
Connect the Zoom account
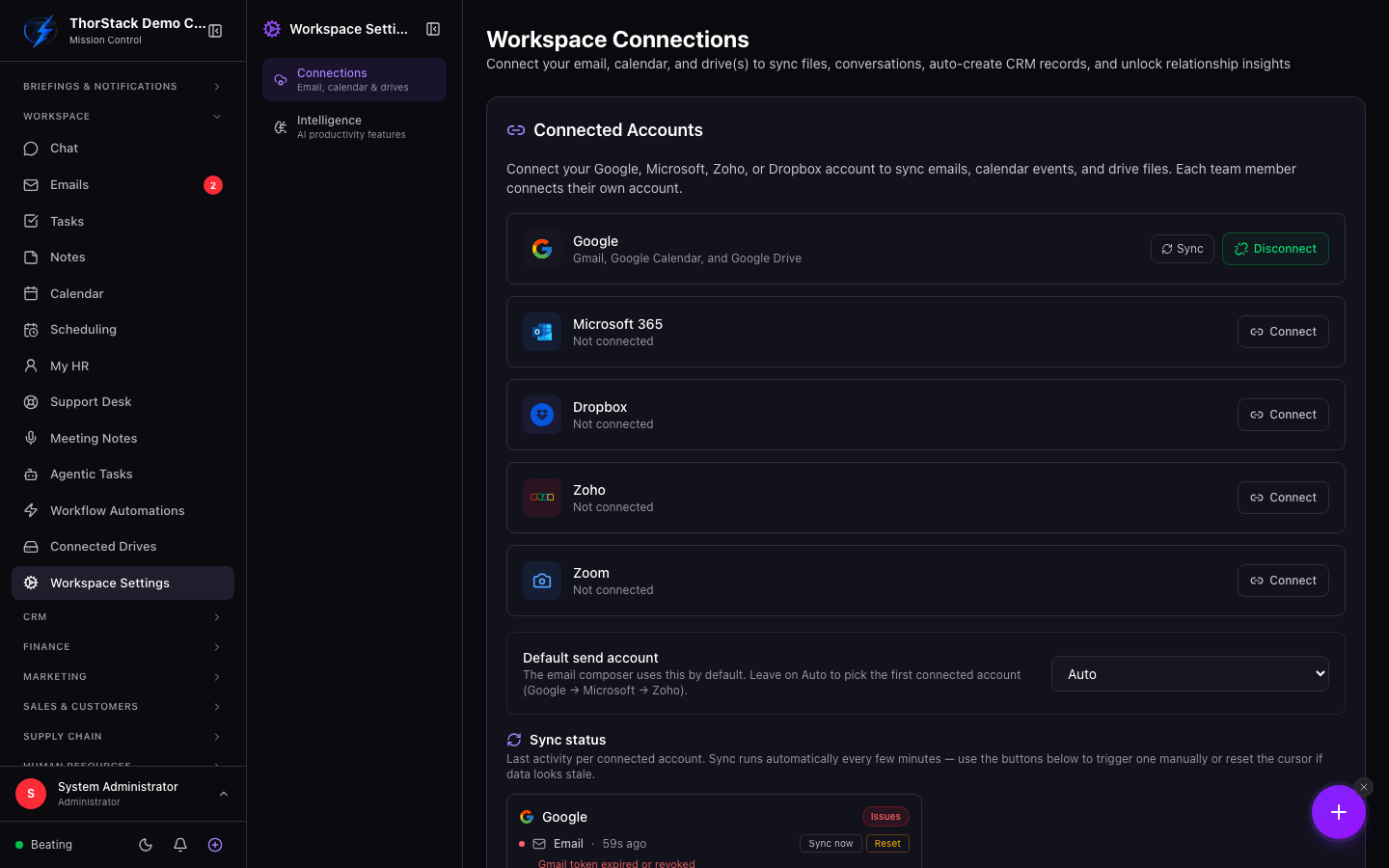pos(1283,581)
